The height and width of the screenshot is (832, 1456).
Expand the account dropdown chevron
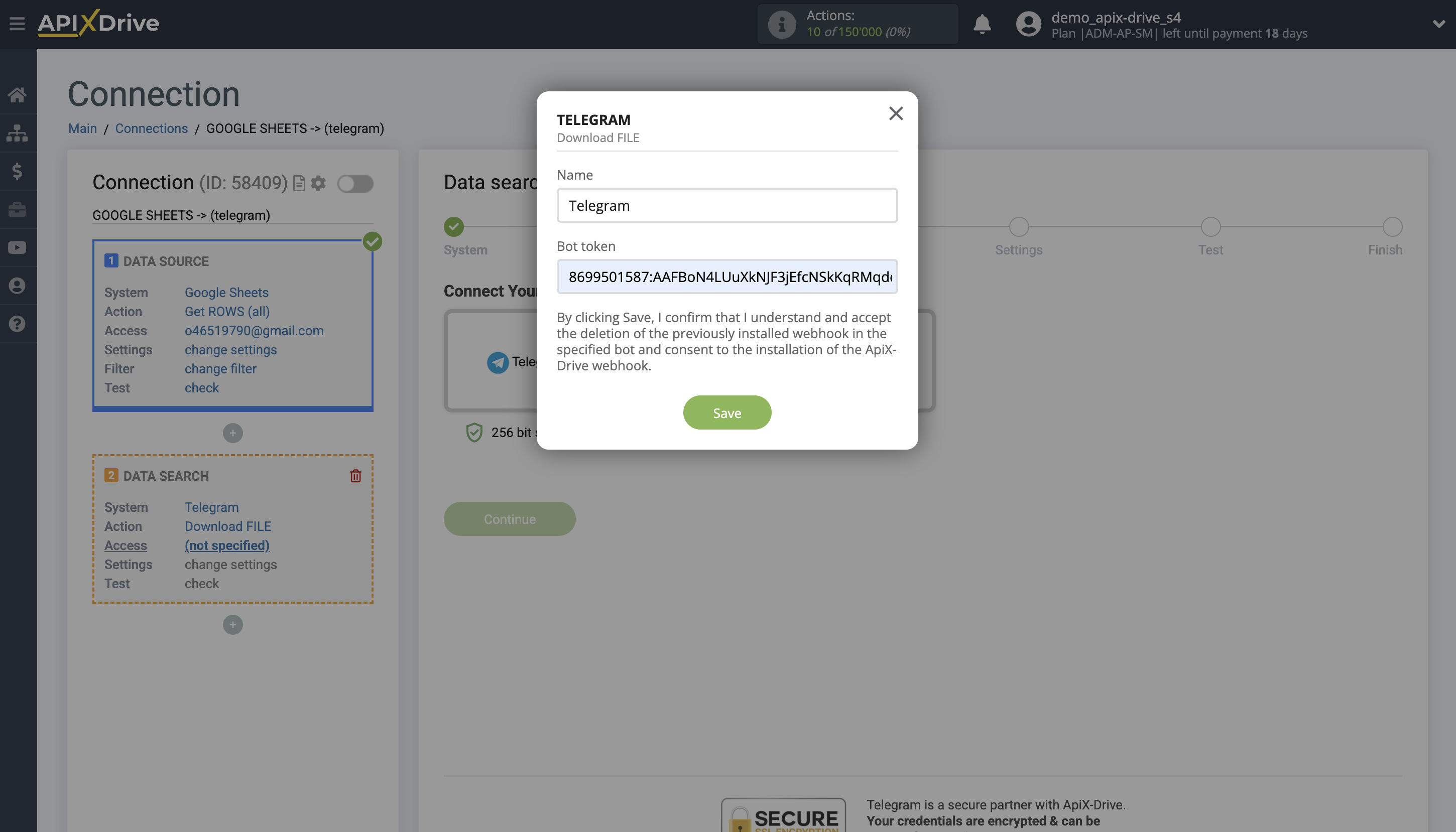pyautogui.click(x=1439, y=24)
